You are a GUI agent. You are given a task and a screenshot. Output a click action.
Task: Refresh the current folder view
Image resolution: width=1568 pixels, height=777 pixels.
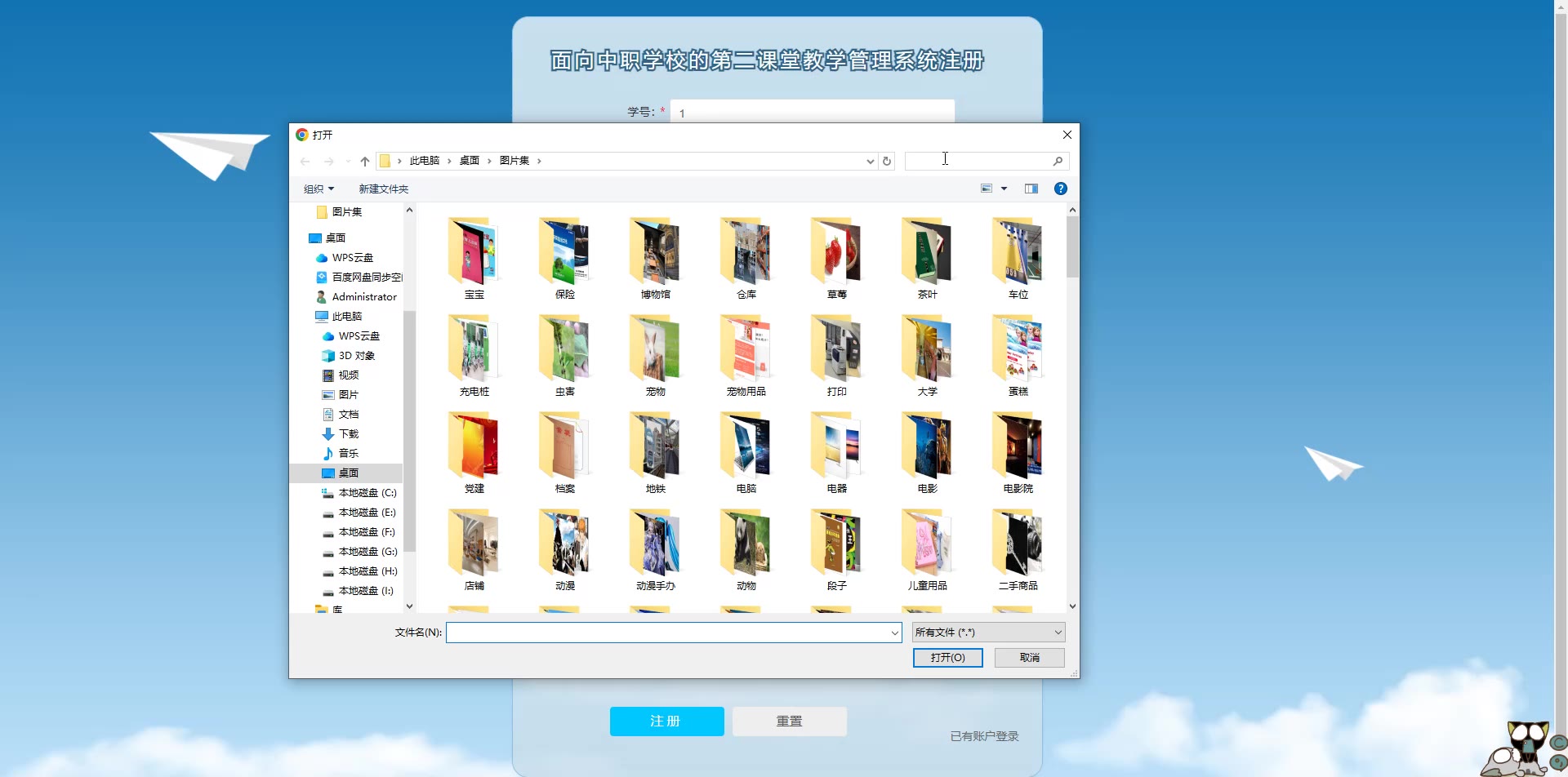[887, 161]
